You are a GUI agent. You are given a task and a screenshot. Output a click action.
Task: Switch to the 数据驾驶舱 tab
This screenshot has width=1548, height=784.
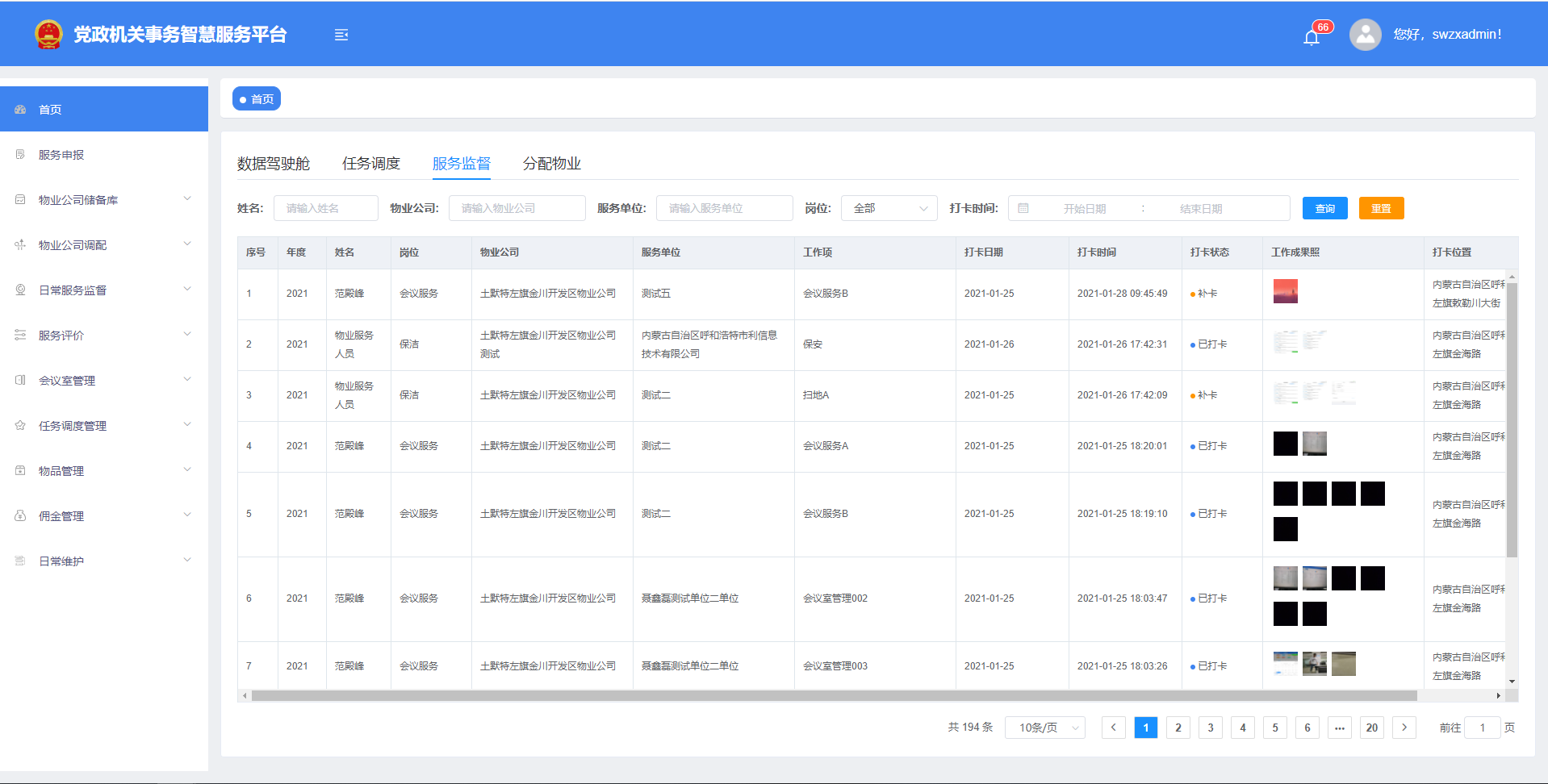[273, 164]
